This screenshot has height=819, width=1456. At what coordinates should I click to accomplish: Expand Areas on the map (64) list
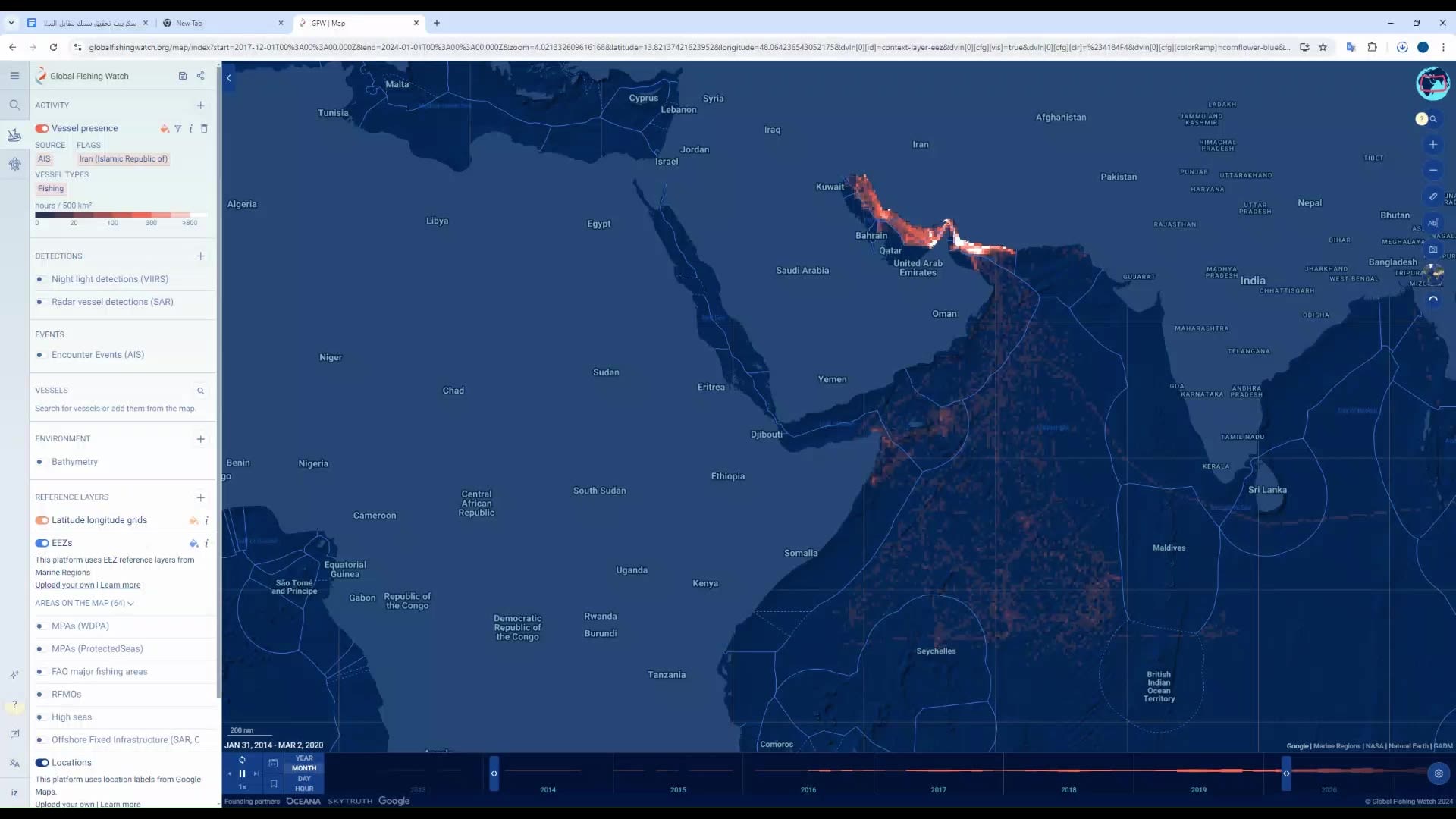click(84, 604)
